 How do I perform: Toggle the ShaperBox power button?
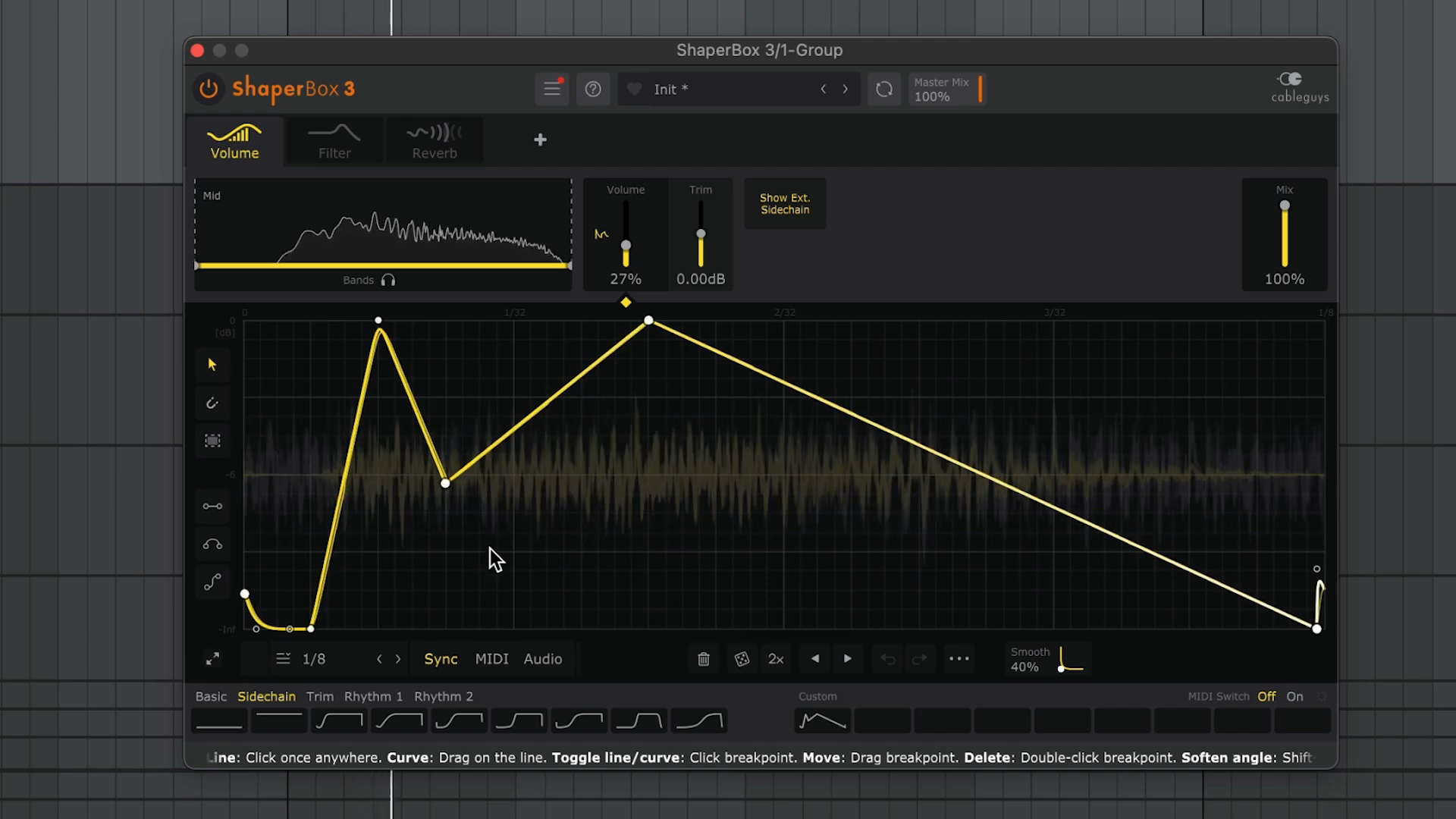point(209,89)
